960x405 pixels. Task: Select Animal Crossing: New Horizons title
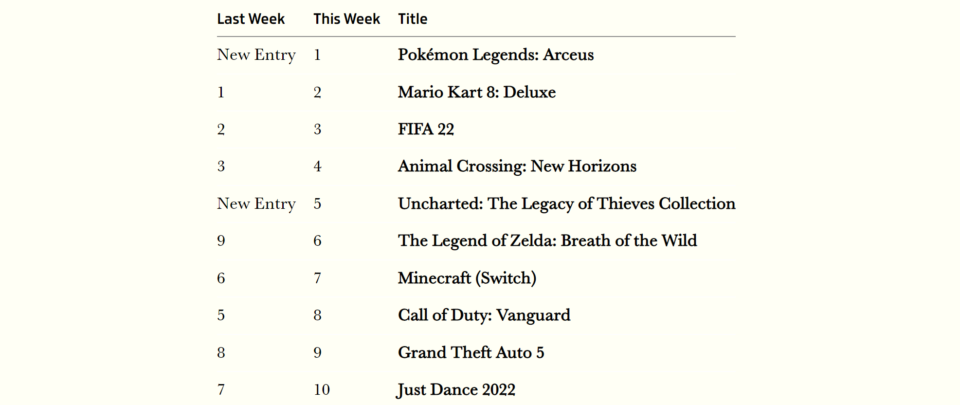click(517, 166)
